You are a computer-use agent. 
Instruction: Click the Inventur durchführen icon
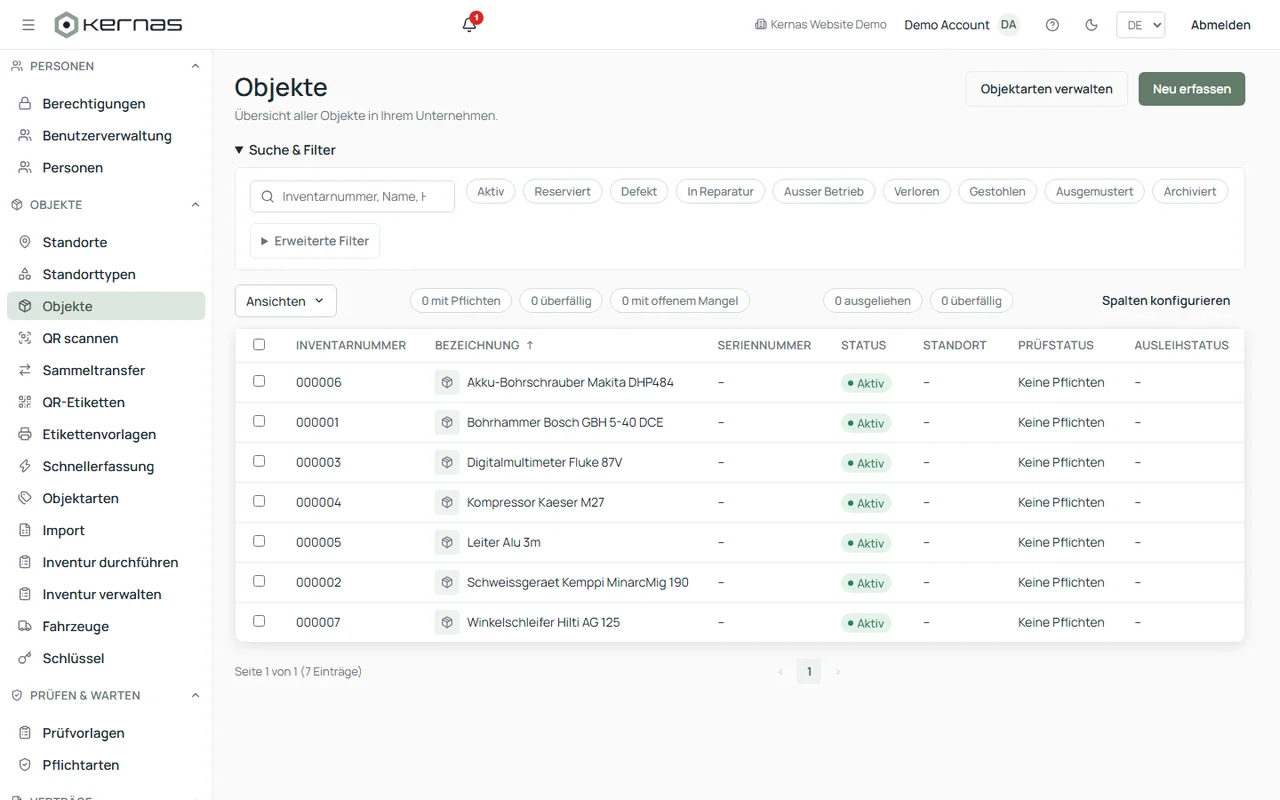[x=25, y=563]
